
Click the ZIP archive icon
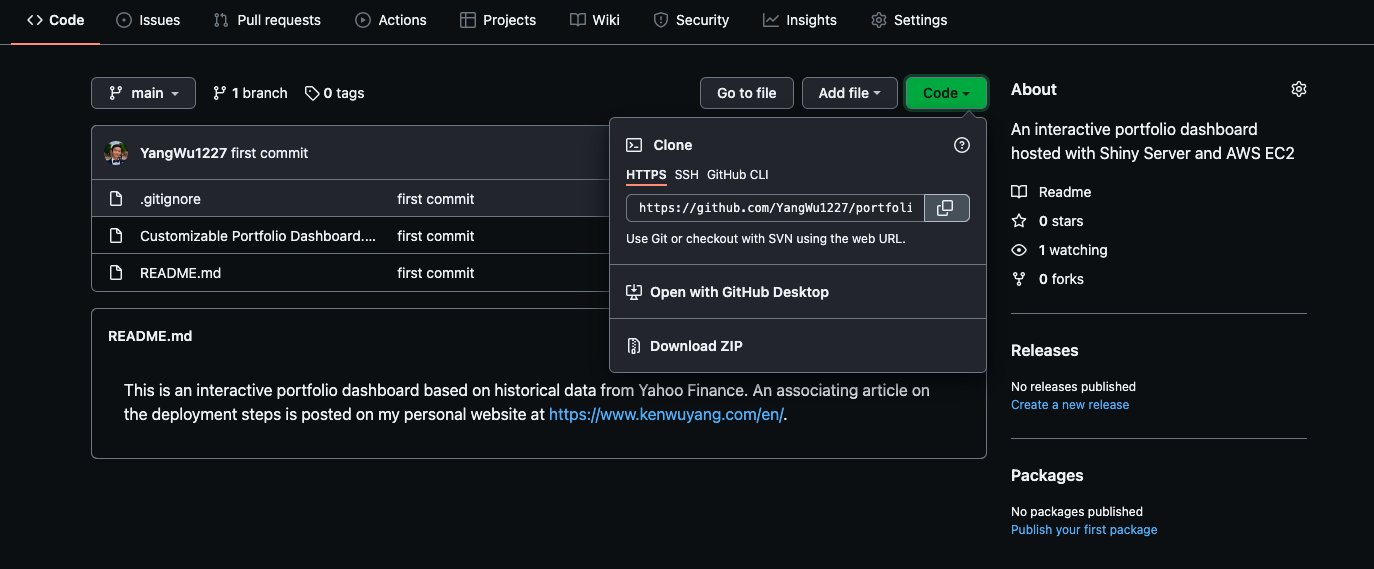click(634, 346)
